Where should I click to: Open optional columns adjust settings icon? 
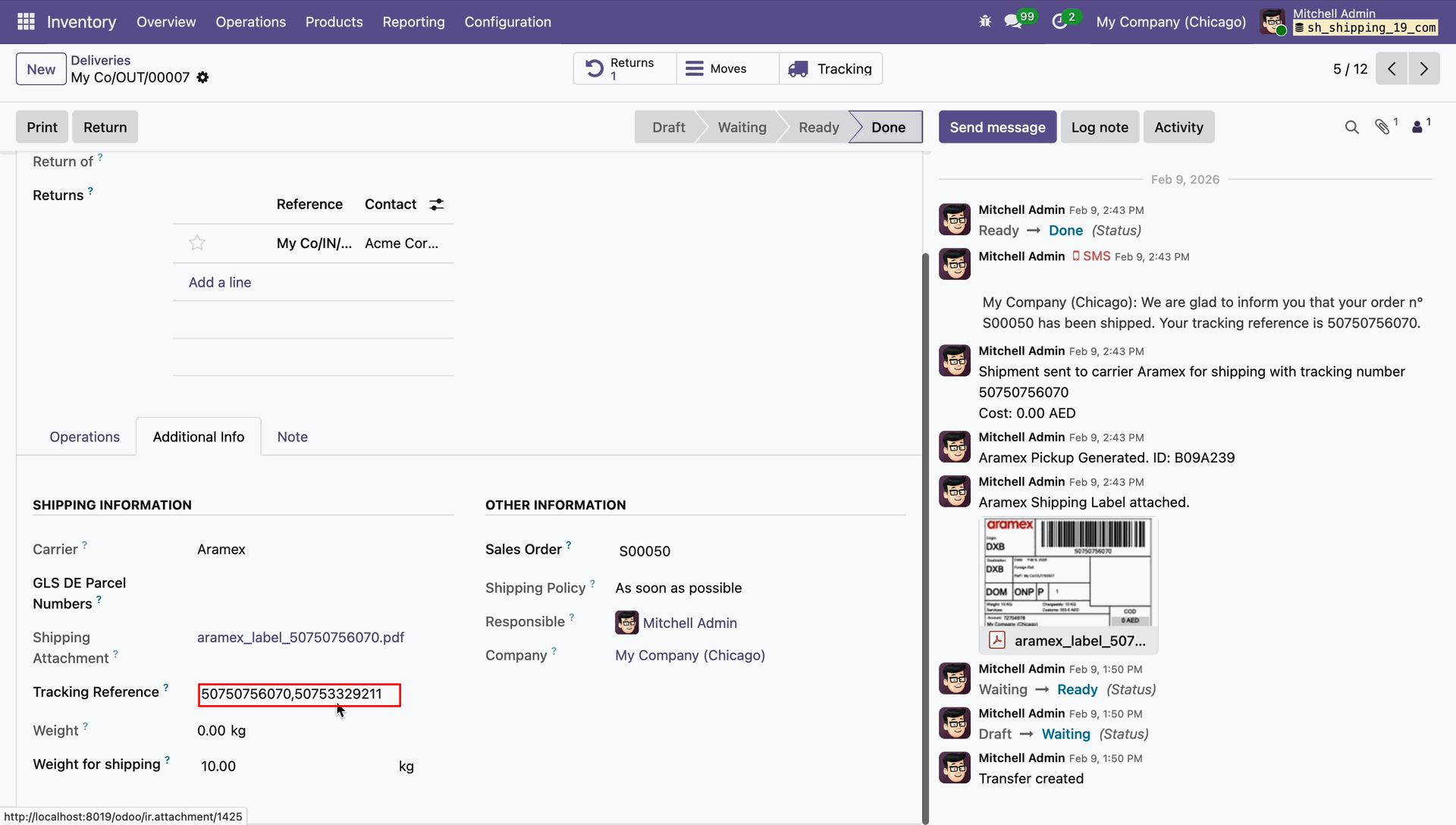pos(436,205)
